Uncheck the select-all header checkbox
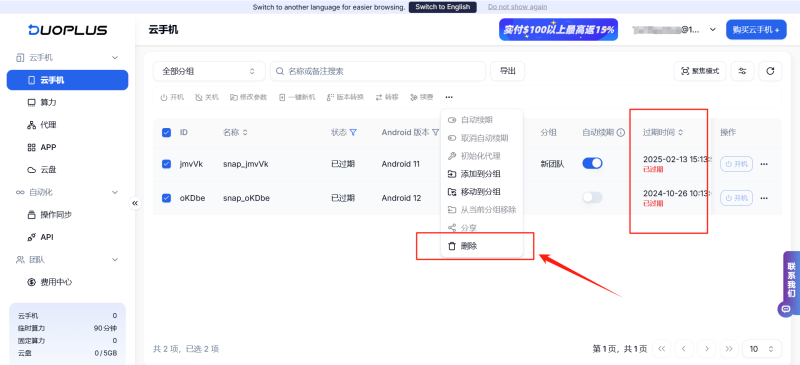Viewport: 800px width, 365px height. tap(166, 132)
